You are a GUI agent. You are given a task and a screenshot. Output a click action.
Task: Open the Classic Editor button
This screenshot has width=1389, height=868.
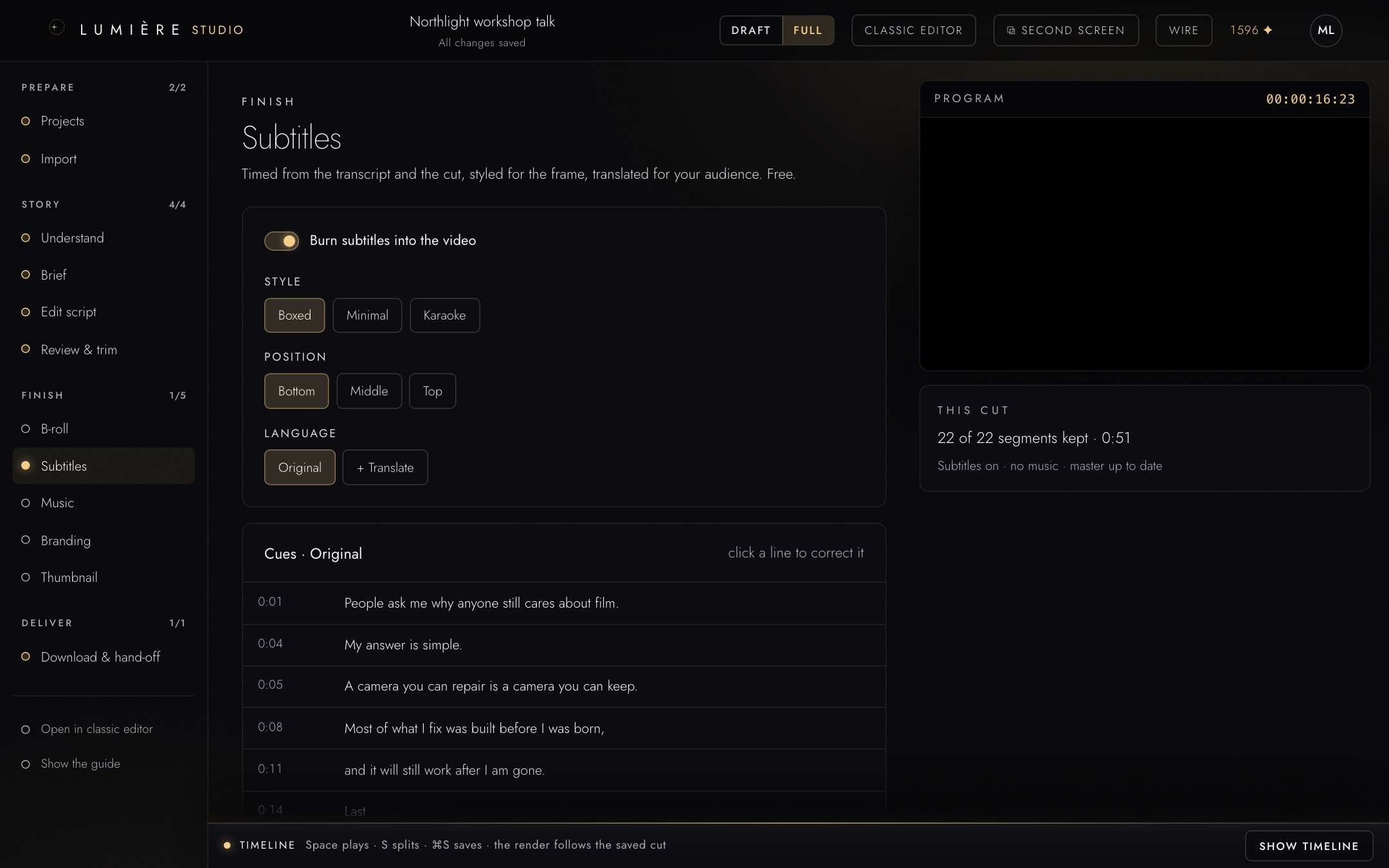click(x=913, y=30)
